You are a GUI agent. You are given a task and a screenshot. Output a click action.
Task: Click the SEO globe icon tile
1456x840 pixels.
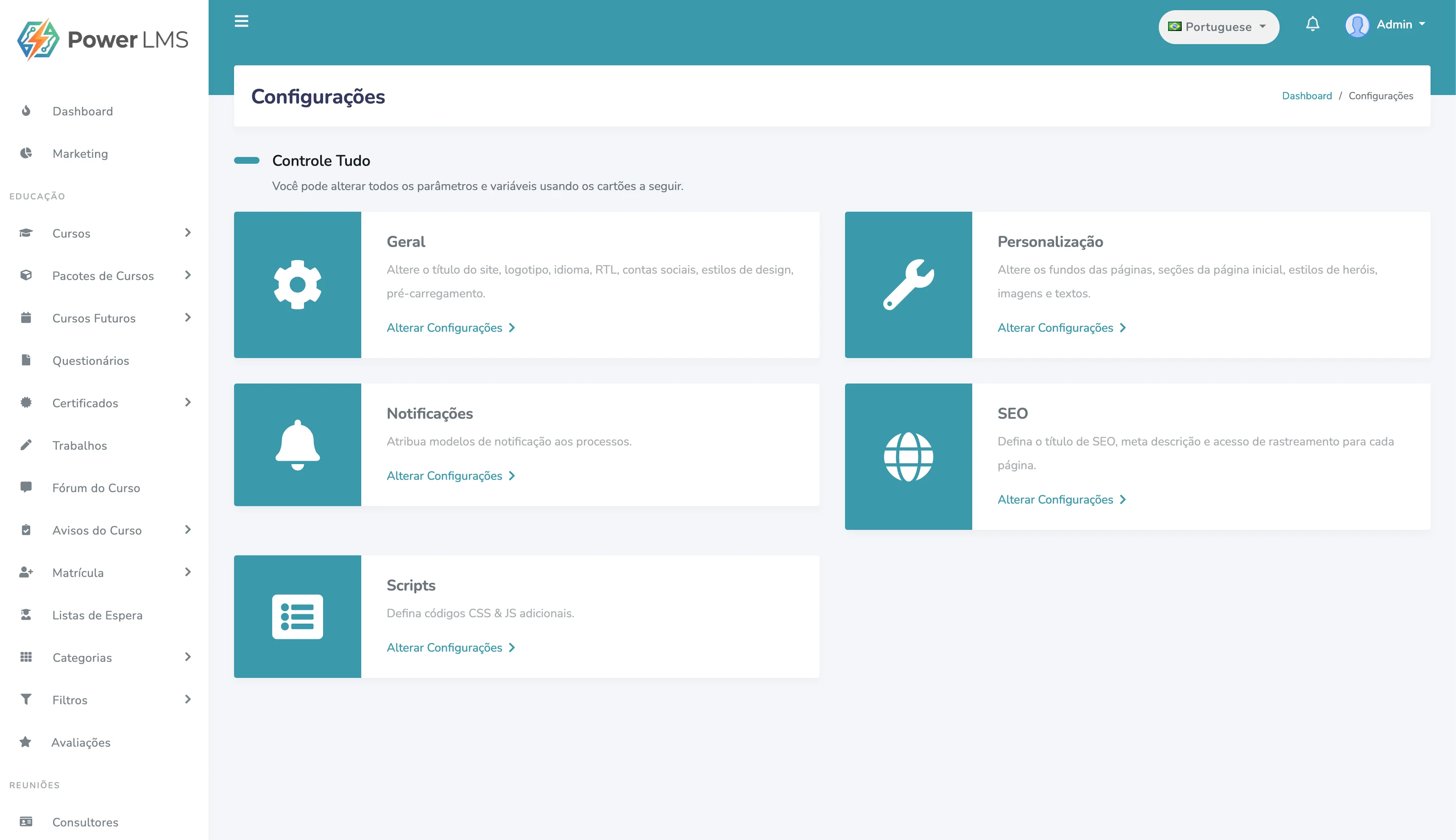[x=909, y=456]
